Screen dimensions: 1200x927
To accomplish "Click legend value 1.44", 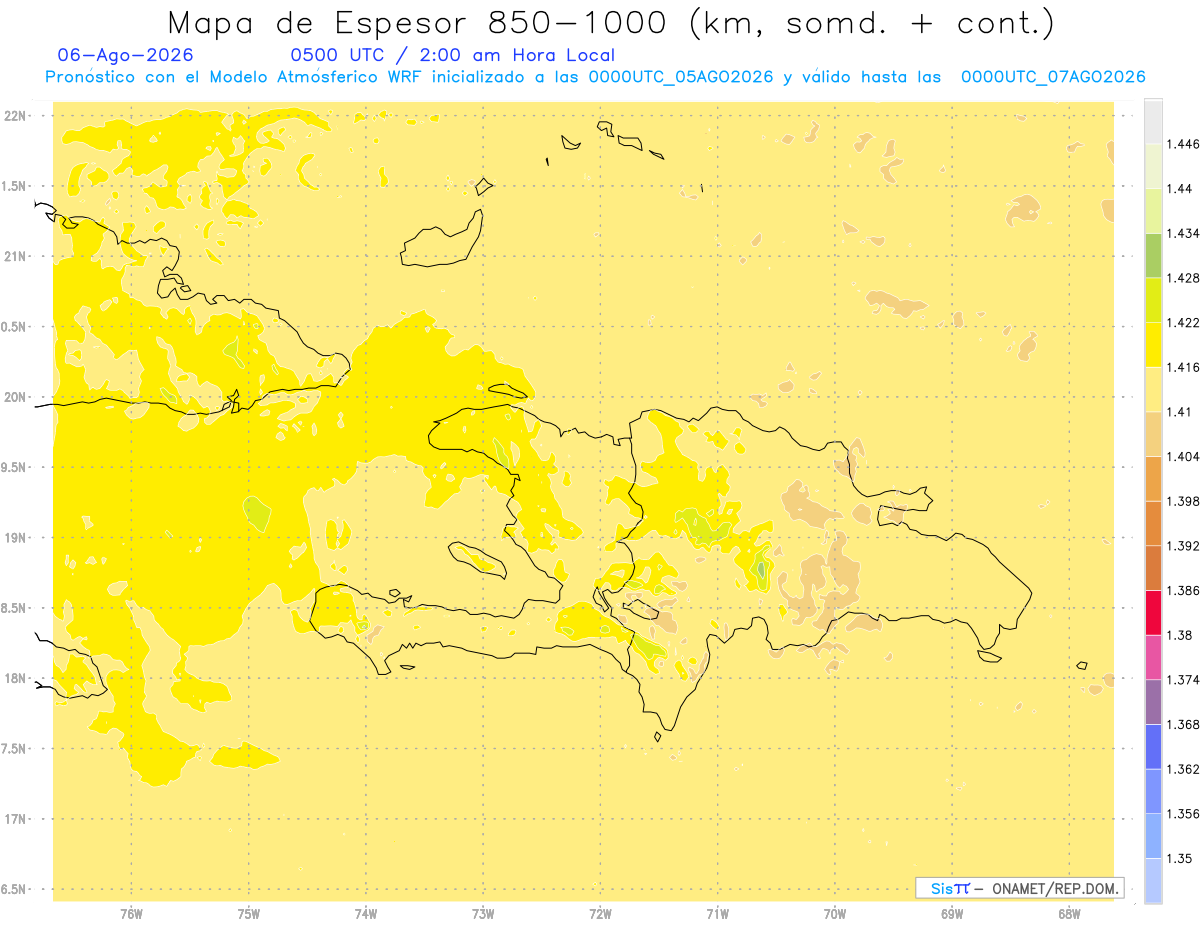I will pyautogui.click(x=1179, y=189).
